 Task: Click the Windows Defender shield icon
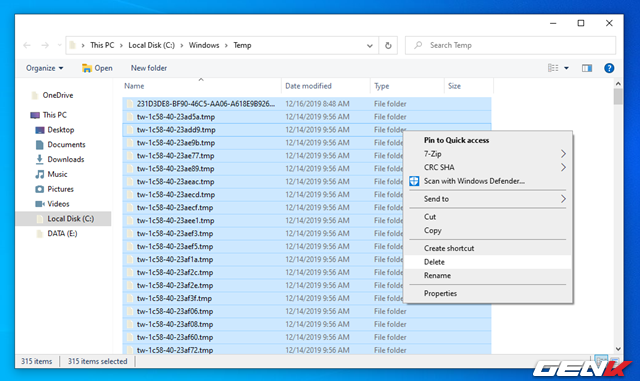[x=414, y=181]
